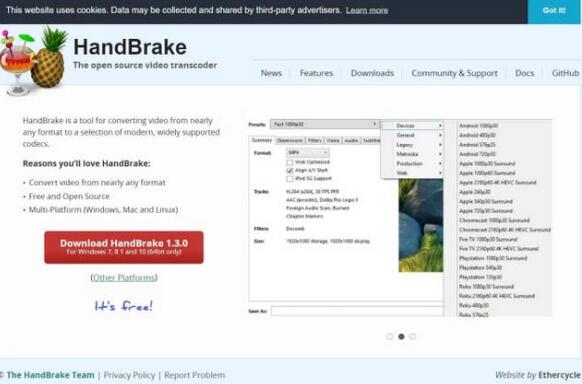
Task: Click the It's free! handwritten graphic
Action: coord(124,306)
